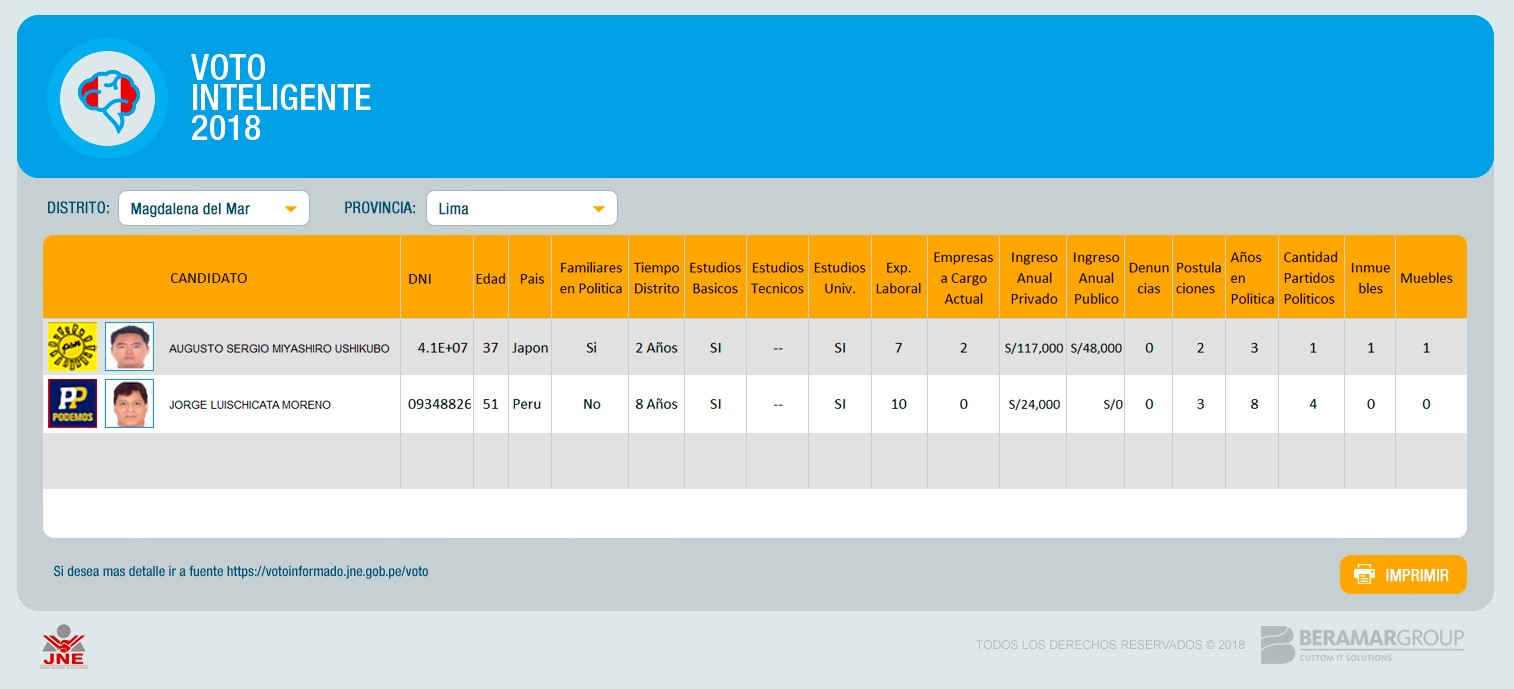Viewport: 1514px width, 689px height.
Task: Click the Voto Inteligente brain logo
Action: (107, 97)
